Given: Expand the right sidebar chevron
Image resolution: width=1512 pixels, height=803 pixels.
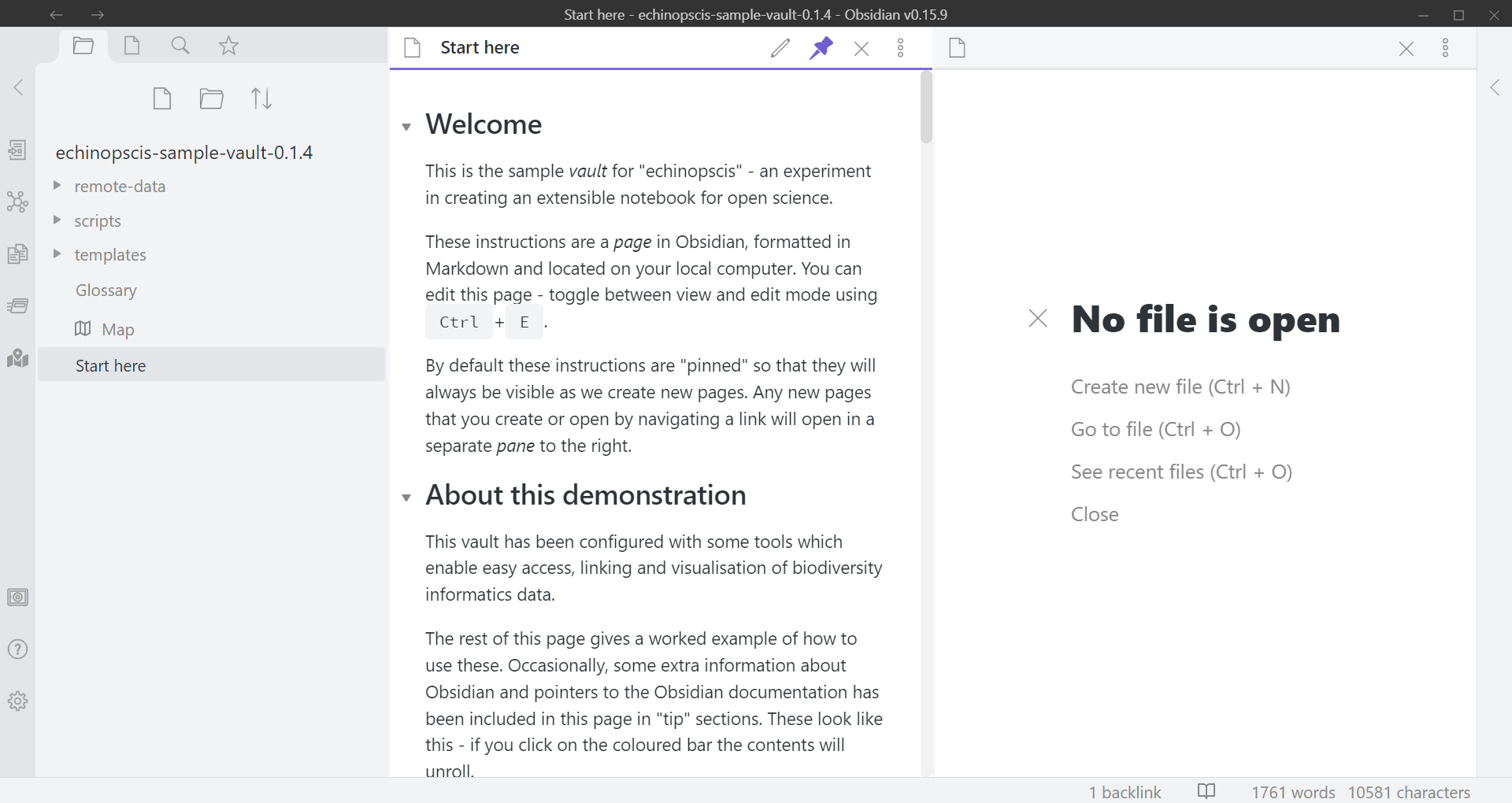Looking at the screenshot, I should [x=1495, y=87].
